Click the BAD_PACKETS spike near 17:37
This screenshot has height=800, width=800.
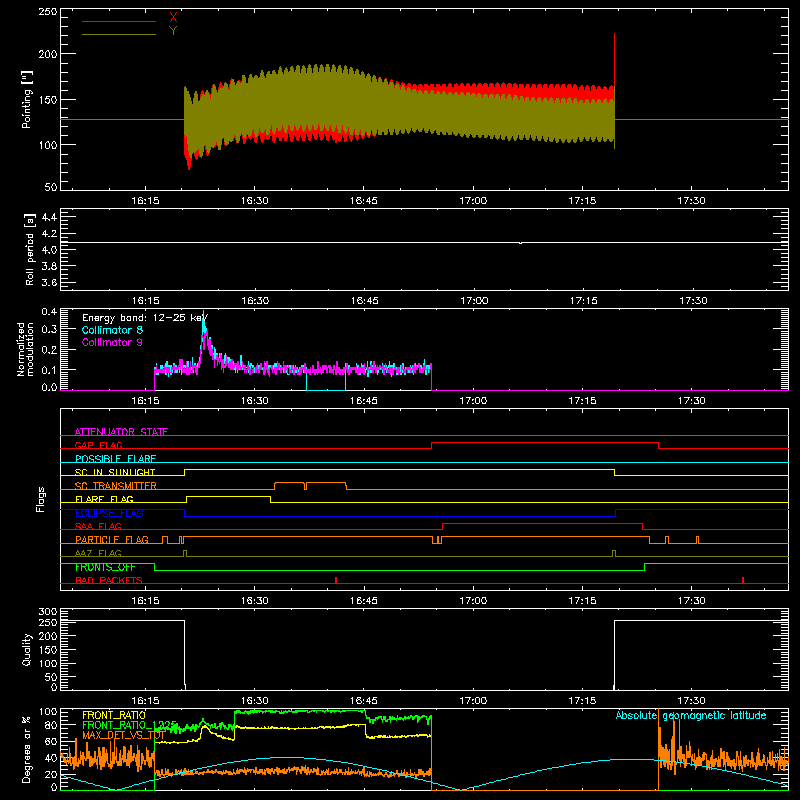pyautogui.click(x=743, y=580)
